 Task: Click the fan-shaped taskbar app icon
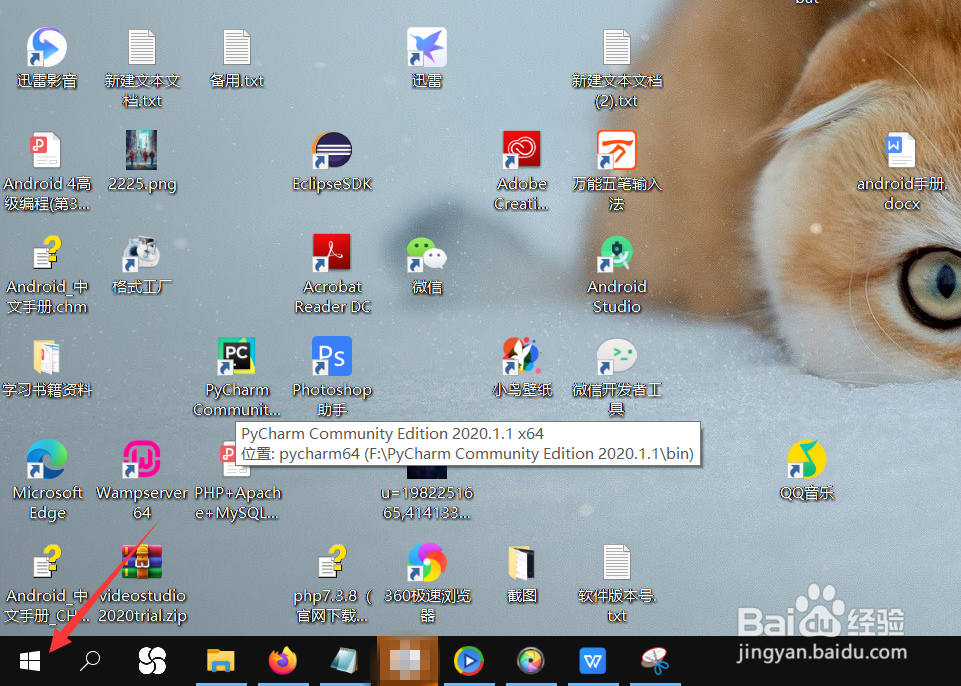coord(153,661)
